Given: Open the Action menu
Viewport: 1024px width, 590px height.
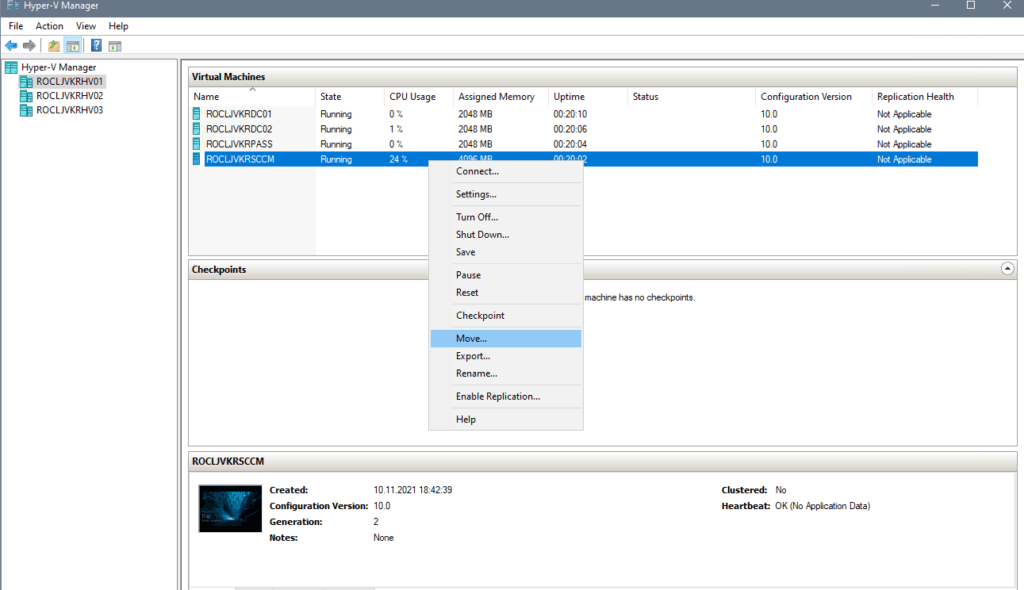Looking at the screenshot, I should pyautogui.click(x=49, y=26).
